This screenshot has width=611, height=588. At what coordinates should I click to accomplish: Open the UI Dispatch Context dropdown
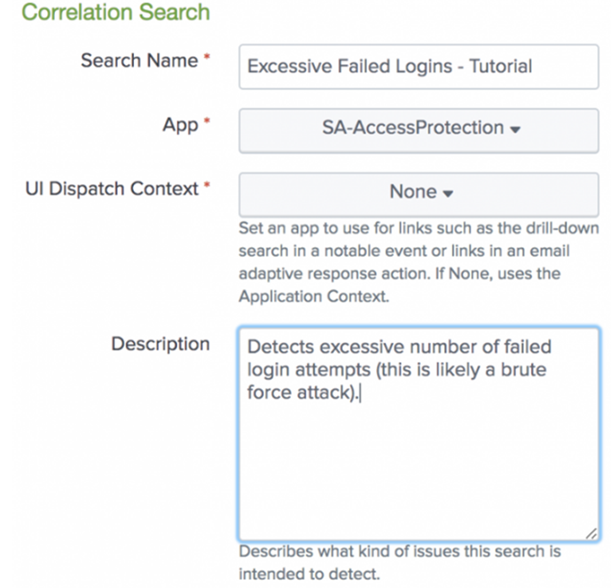(x=418, y=191)
